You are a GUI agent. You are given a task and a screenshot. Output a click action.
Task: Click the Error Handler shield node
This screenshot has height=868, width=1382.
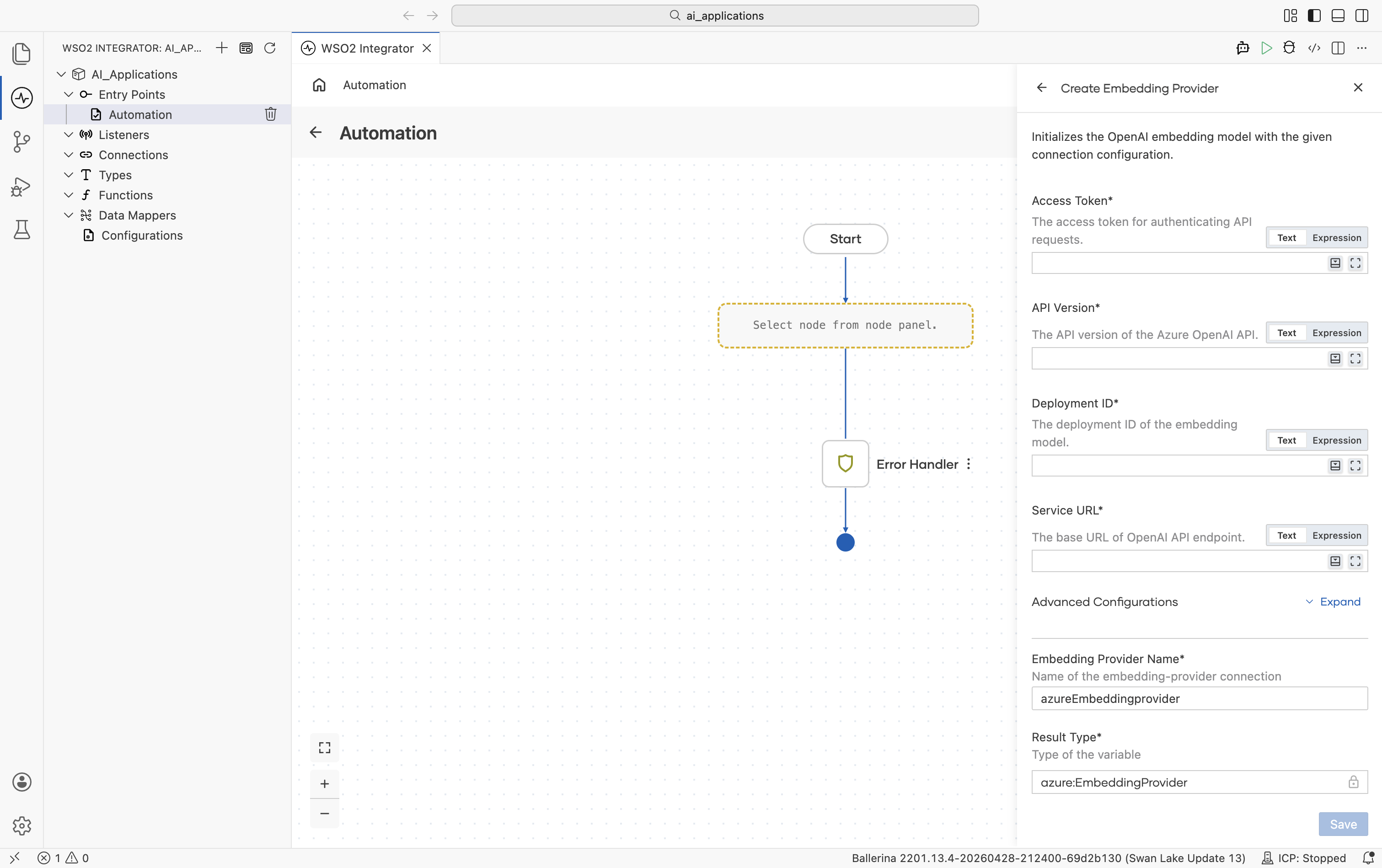pyautogui.click(x=846, y=463)
